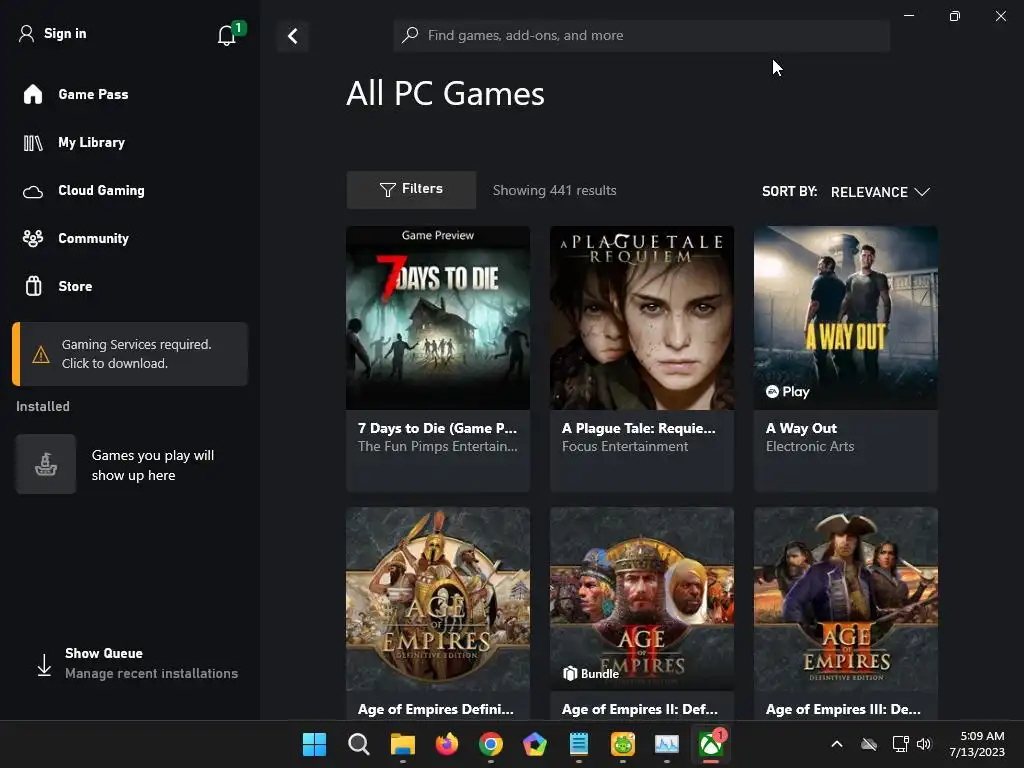The width and height of the screenshot is (1024, 768).
Task: Click Show Queue
Action: pos(104,653)
